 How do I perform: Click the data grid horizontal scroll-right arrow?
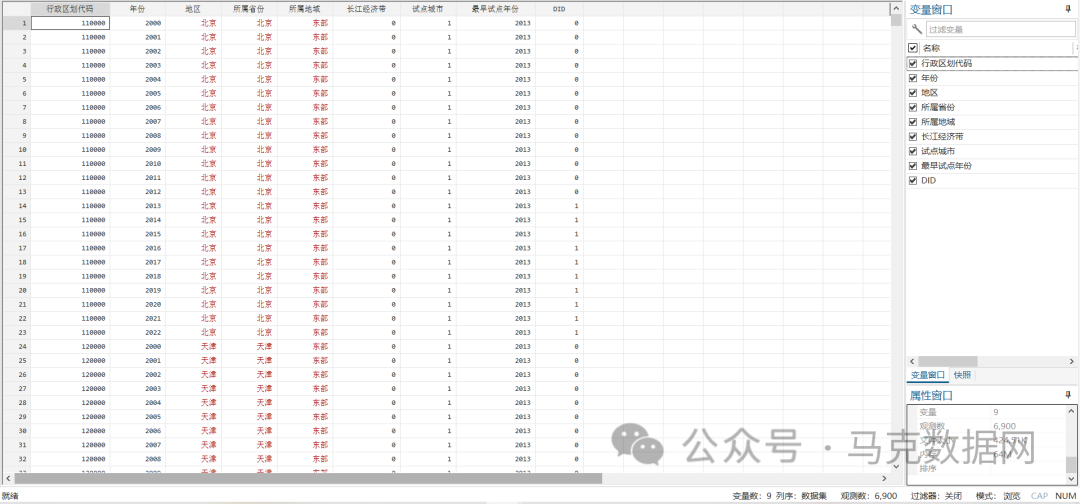click(x=884, y=478)
